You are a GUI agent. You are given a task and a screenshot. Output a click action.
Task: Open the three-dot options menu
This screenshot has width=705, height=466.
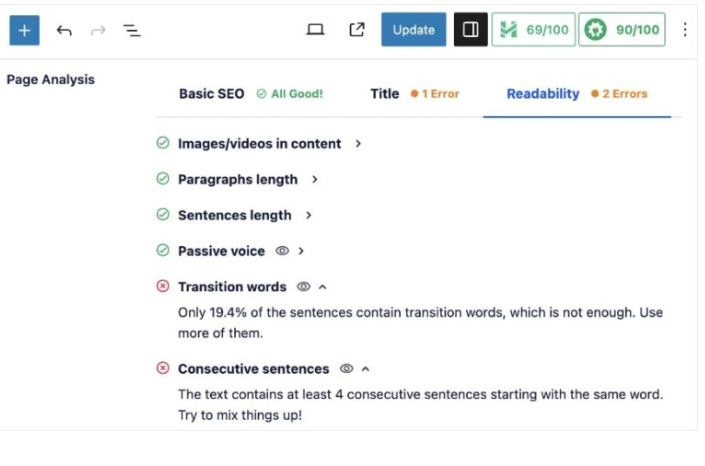(685, 30)
